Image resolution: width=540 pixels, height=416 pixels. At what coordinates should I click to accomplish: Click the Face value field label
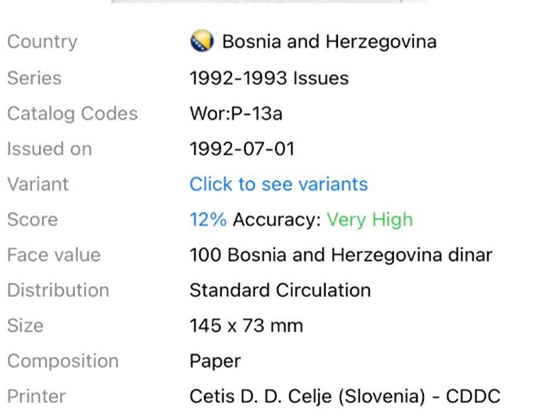point(54,255)
